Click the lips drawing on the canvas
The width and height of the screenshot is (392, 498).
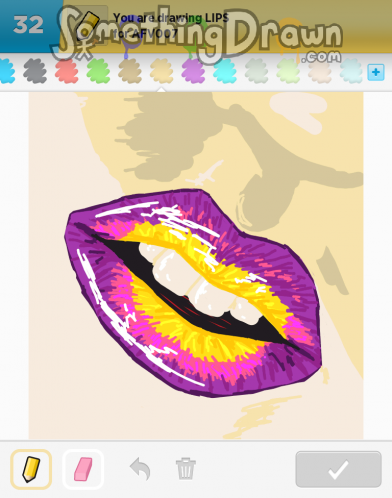coord(193,292)
